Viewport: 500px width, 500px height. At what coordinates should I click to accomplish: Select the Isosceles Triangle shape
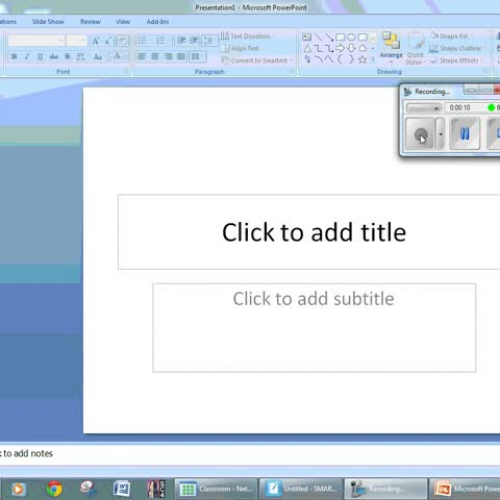pos(307,49)
